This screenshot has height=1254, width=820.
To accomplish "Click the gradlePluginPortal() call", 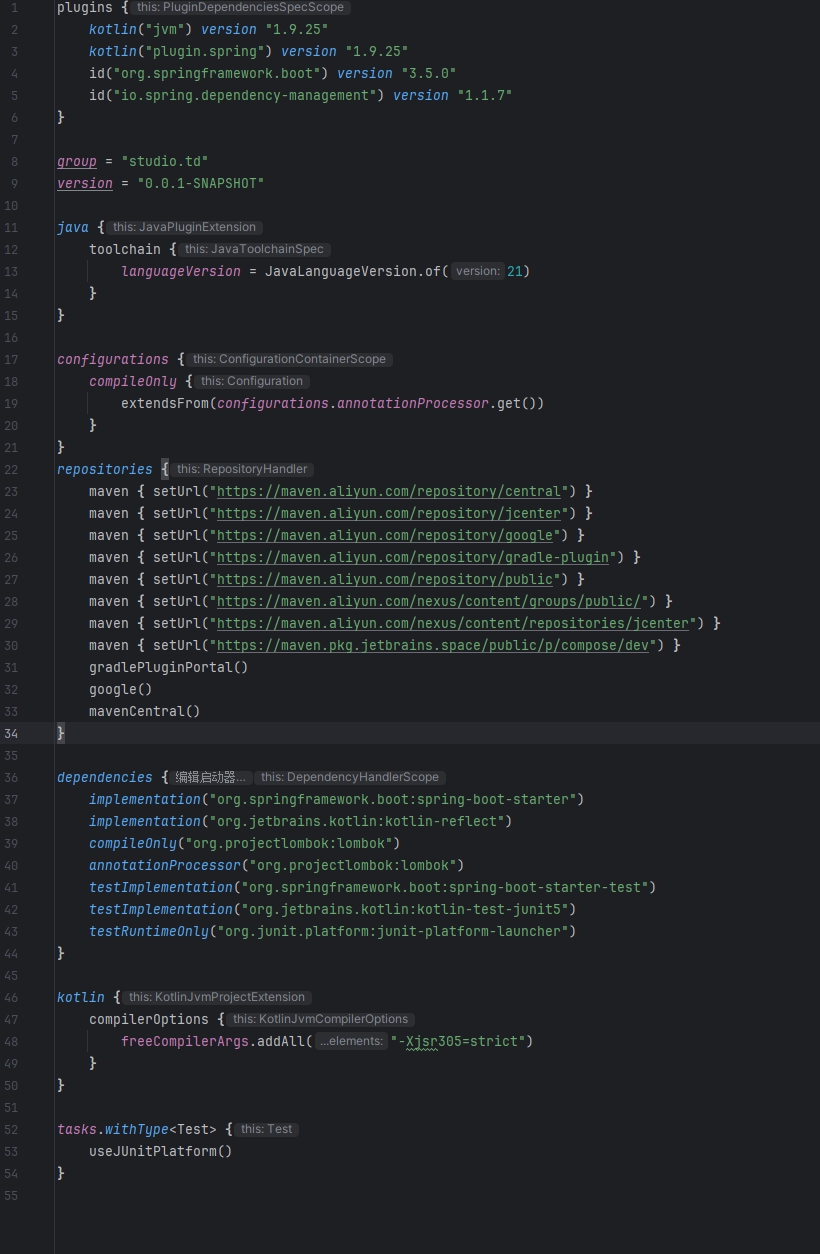I will 169,667.
